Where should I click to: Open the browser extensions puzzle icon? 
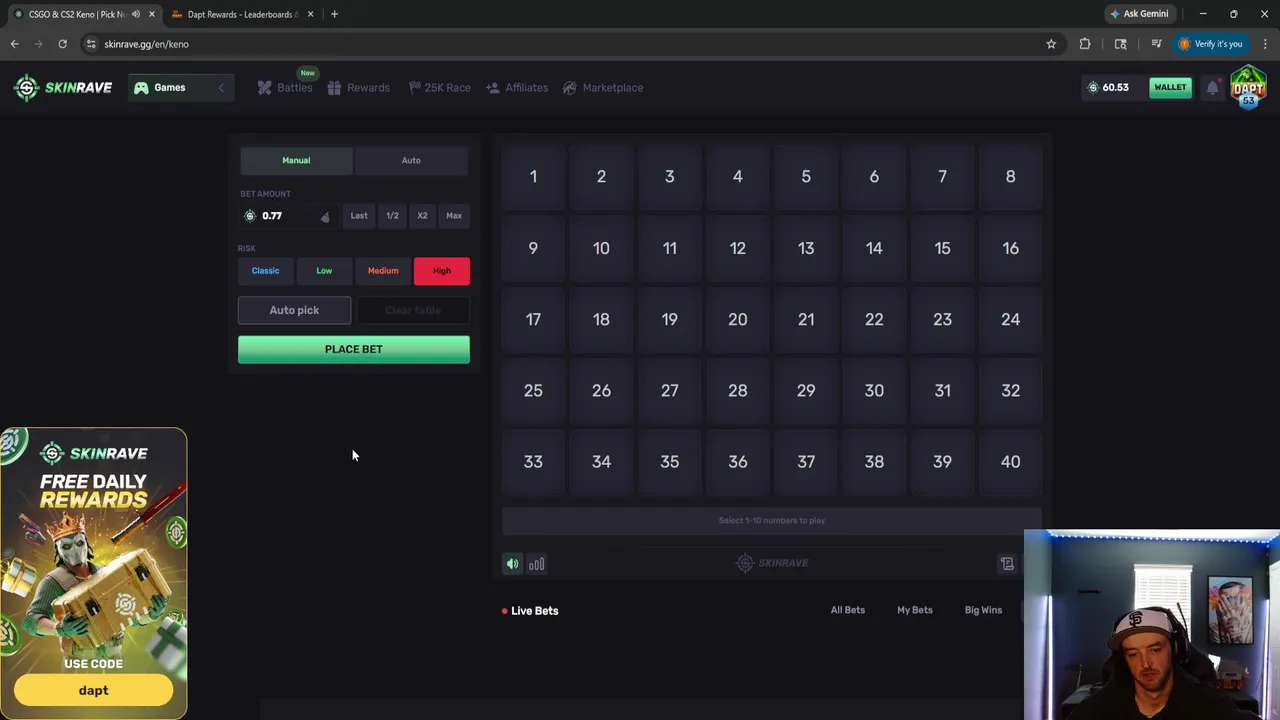click(1085, 44)
